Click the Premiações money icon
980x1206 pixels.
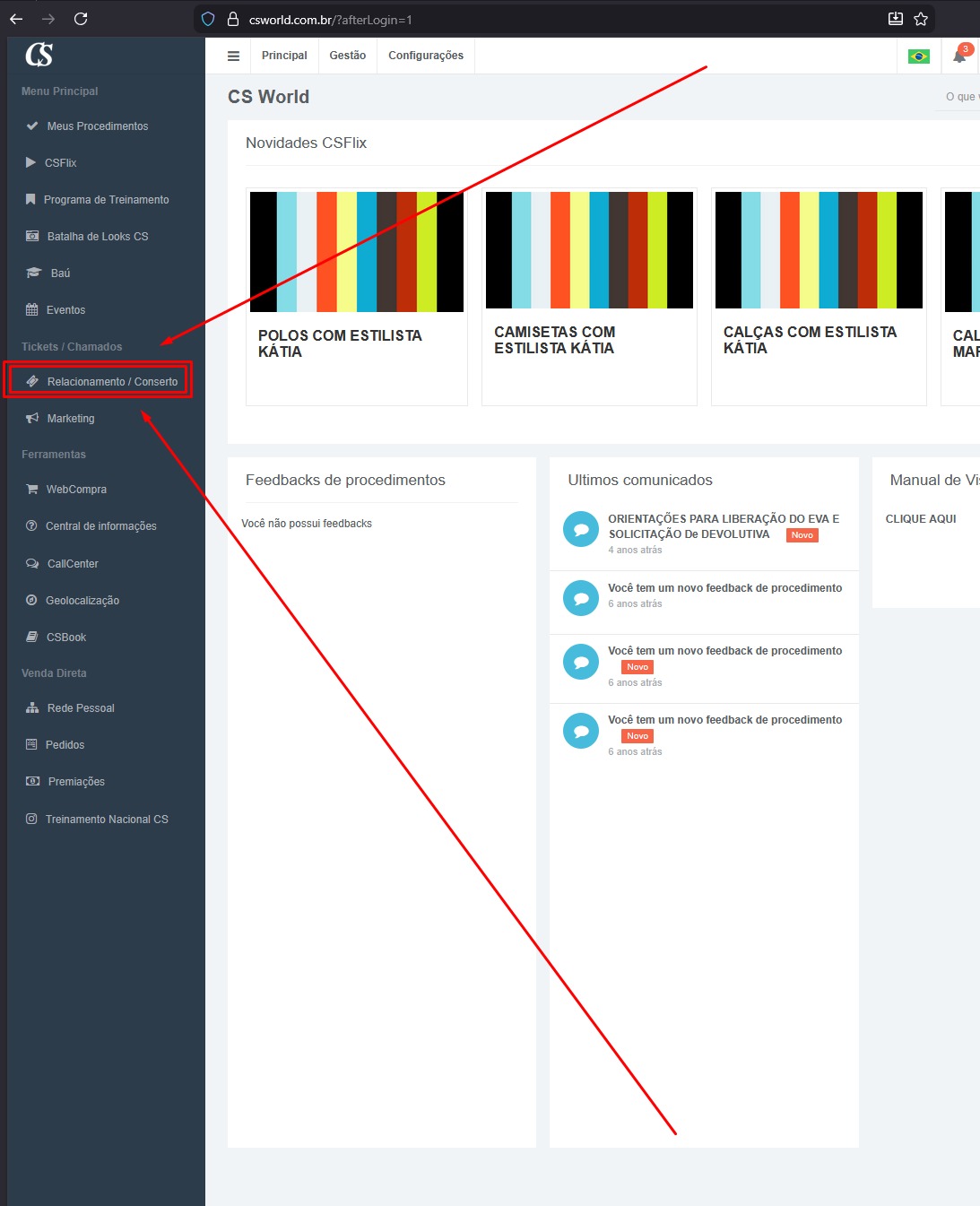[32, 781]
